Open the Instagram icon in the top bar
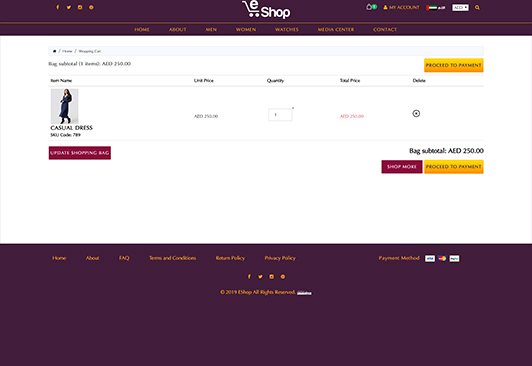 coord(80,7)
